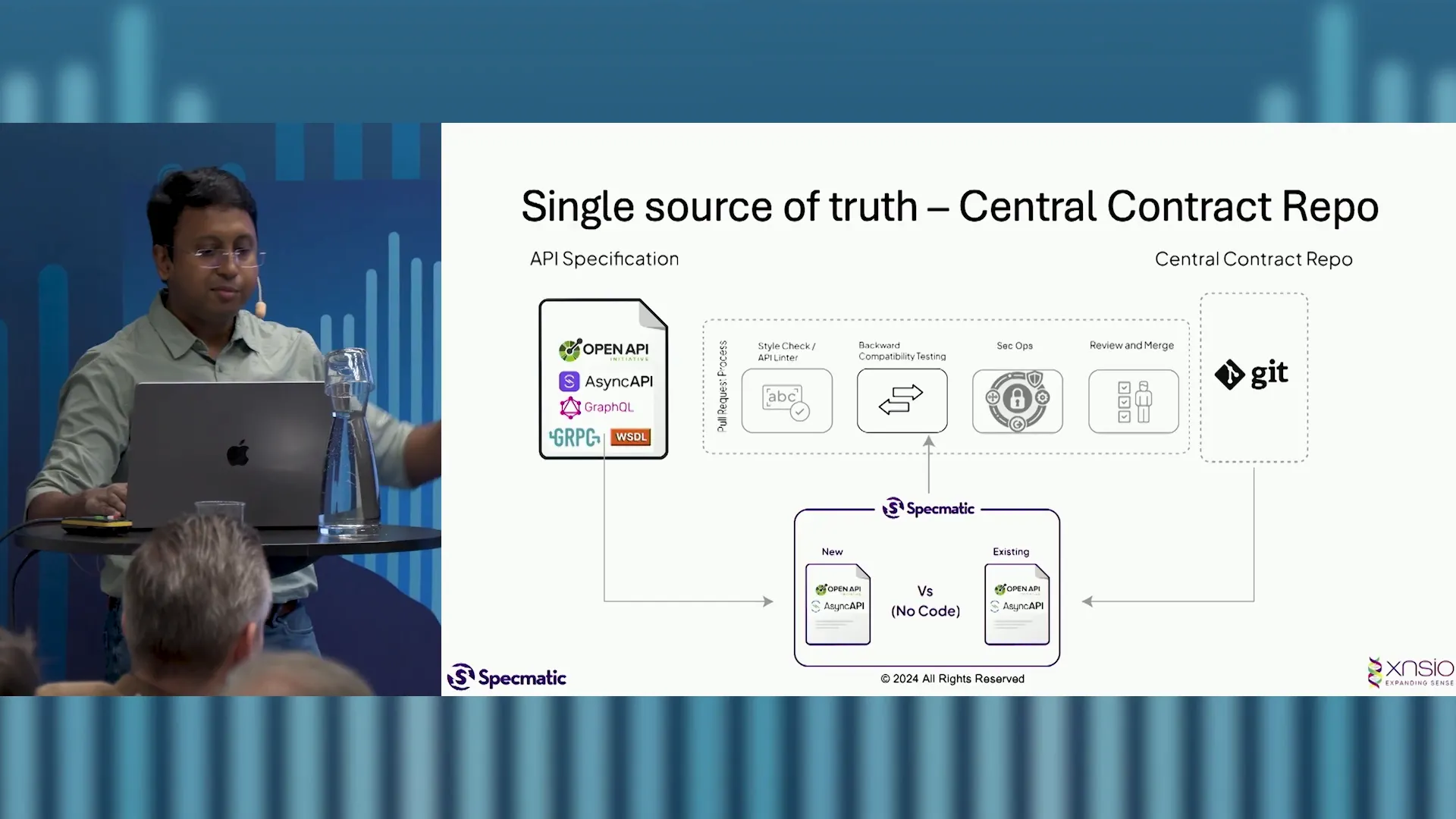
Task: Click the Style Check ABC linter icon
Action: point(786,400)
